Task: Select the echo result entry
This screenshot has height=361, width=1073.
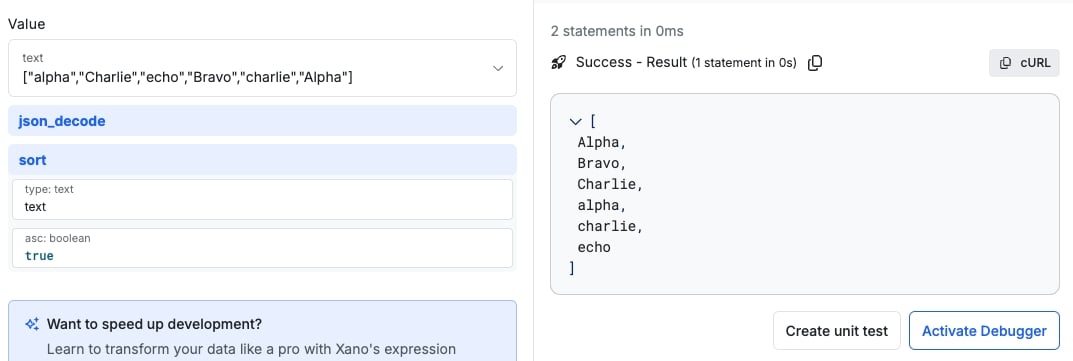Action: tap(594, 248)
